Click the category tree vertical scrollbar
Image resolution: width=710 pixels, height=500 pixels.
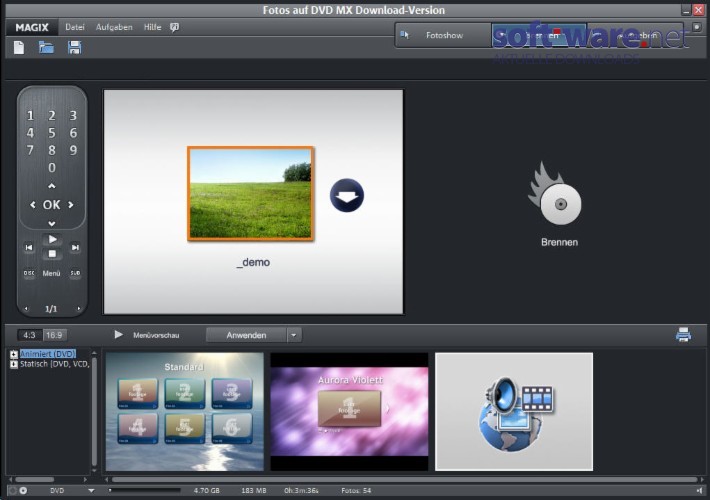(x=94, y=412)
